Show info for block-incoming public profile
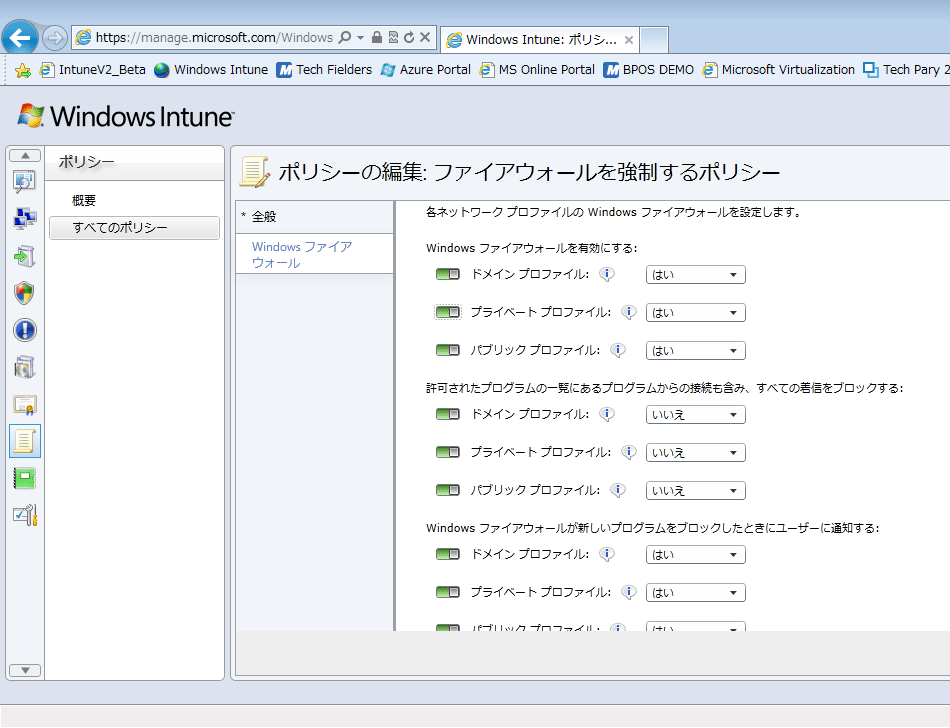This screenshot has height=728, width=950. pos(617,490)
